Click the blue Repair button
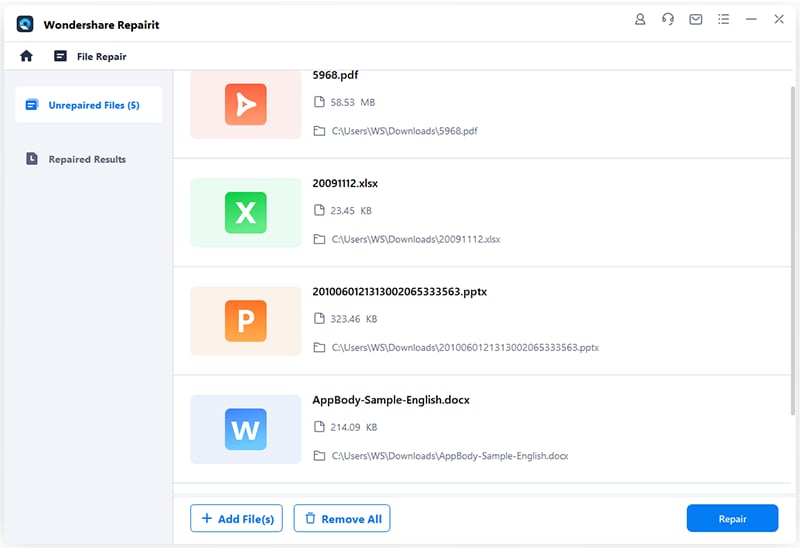 click(732, 518)
